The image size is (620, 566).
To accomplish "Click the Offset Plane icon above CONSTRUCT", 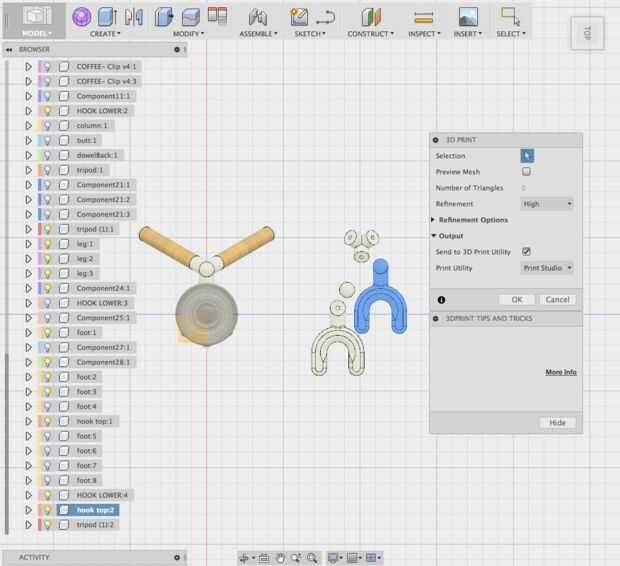I will [x=371, y=17].
